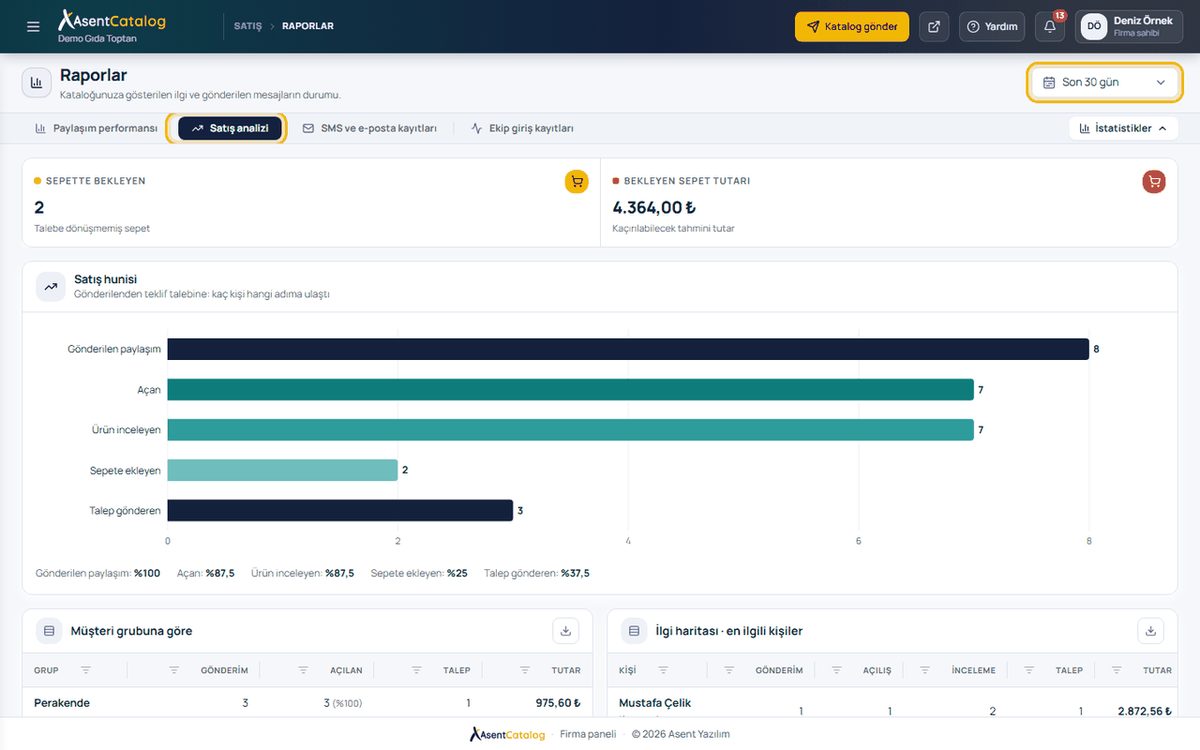Click the Perakende group row label
Viewport: 1200px width, 750px height.
pyautogui.click(x=62, y=703)
